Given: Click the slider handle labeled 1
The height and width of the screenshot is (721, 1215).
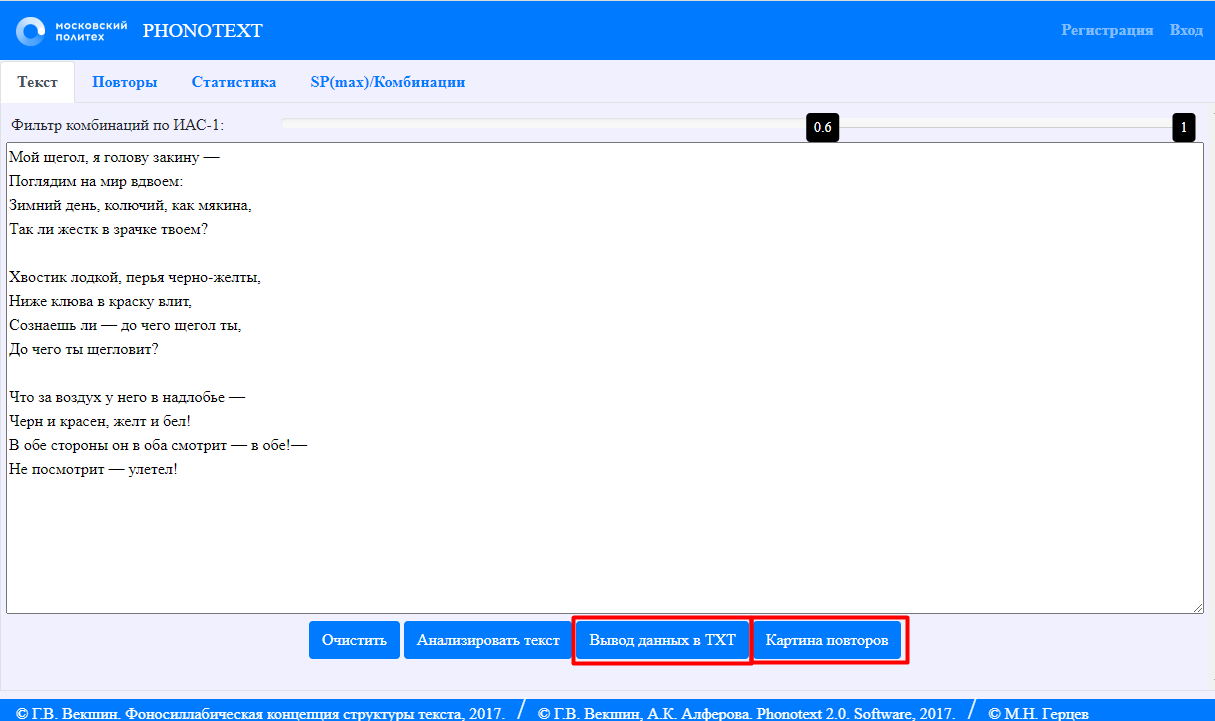Looking at the screenshot, I should point(1184,128).
